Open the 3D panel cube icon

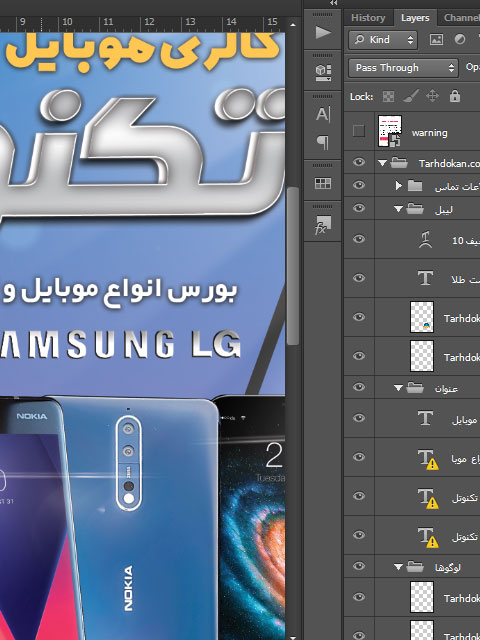click(322, 72)
